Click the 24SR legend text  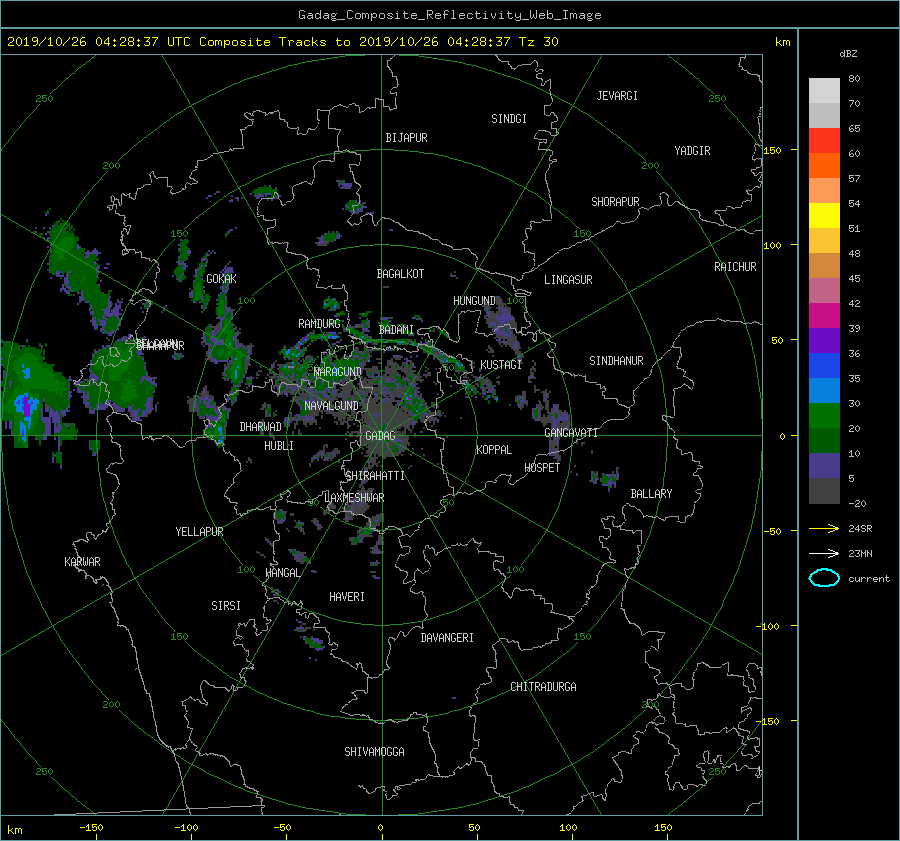pos(860,529)
